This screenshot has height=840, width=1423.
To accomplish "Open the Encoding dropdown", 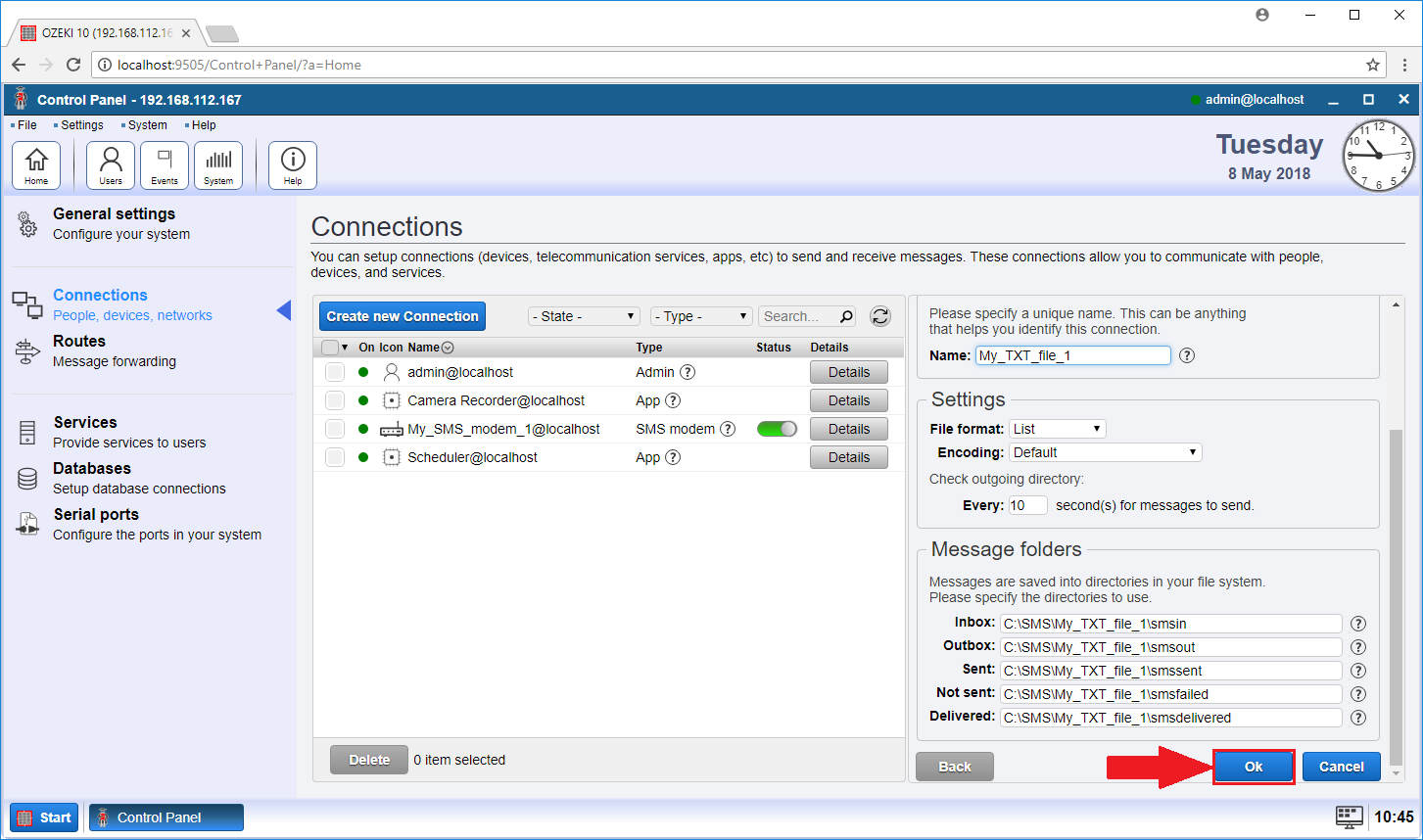I will [x=1105, y=452].
